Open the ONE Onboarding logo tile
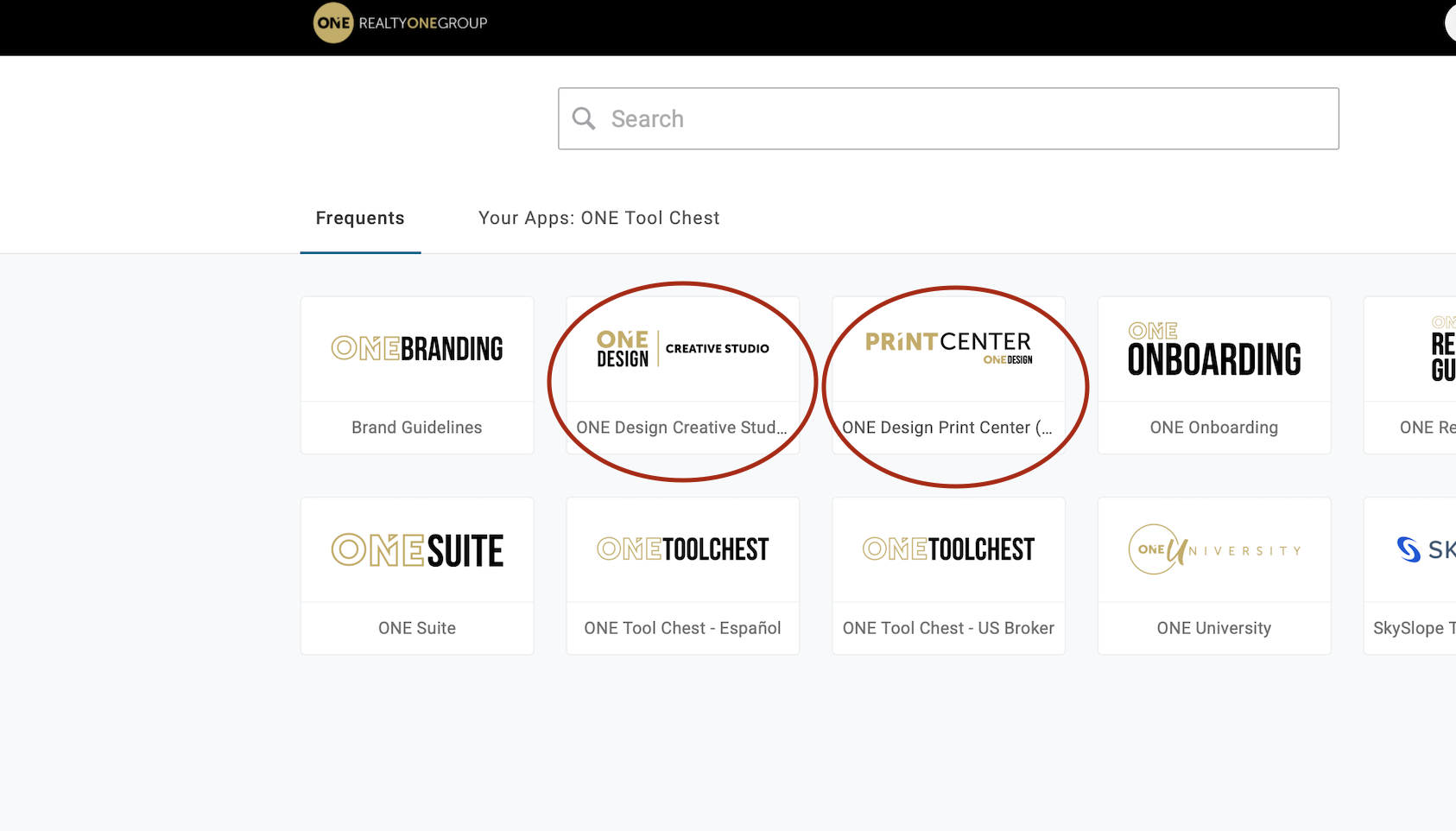This screenshot has width=1456, height=831. pyautogui.click(x=1214, y=349)
